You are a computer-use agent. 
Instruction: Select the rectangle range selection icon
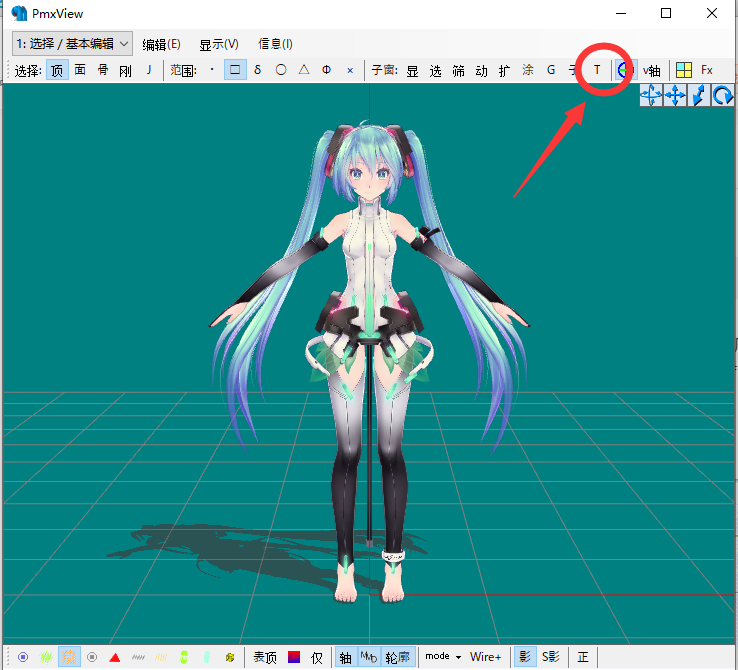pos(235,70)
